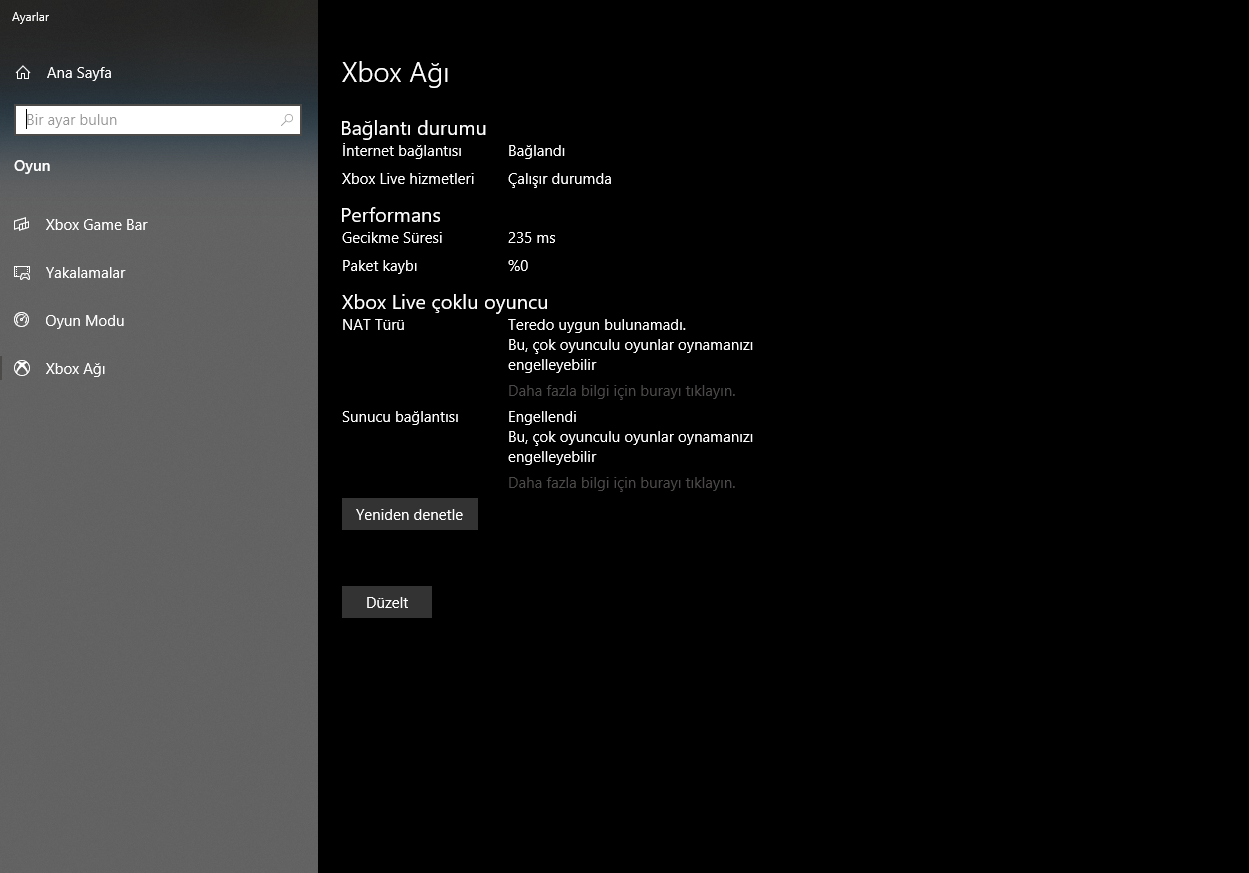Viewport: 1249px width, 873px height.
Task: Click the 'Xbox Ağı' page heading
Action: click(x=395, y=73)
